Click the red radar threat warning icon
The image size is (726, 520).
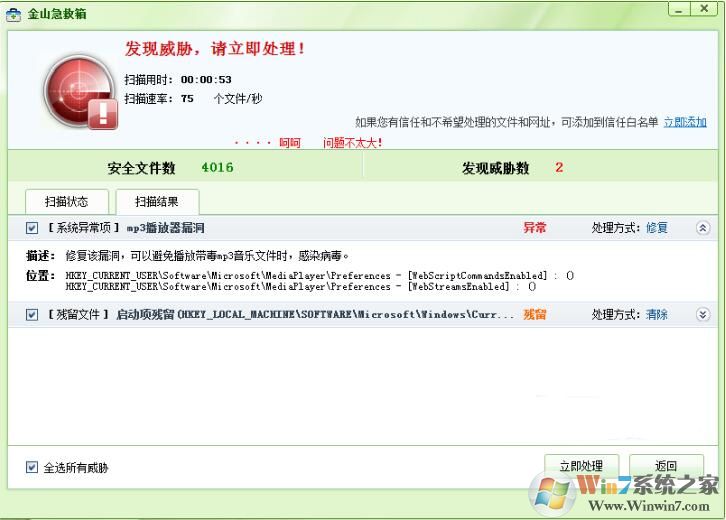(81, 92)
